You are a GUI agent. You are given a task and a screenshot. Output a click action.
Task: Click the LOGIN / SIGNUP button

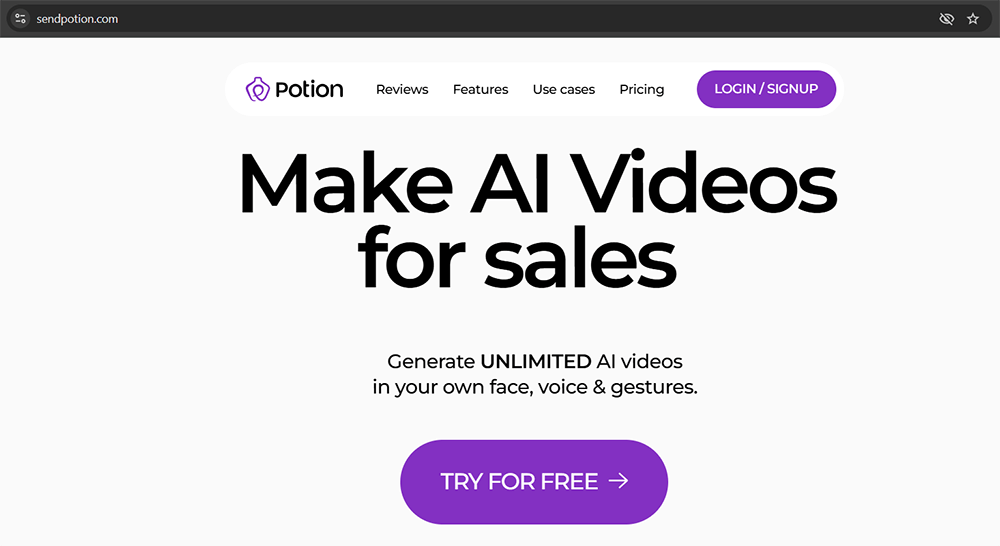766,89
